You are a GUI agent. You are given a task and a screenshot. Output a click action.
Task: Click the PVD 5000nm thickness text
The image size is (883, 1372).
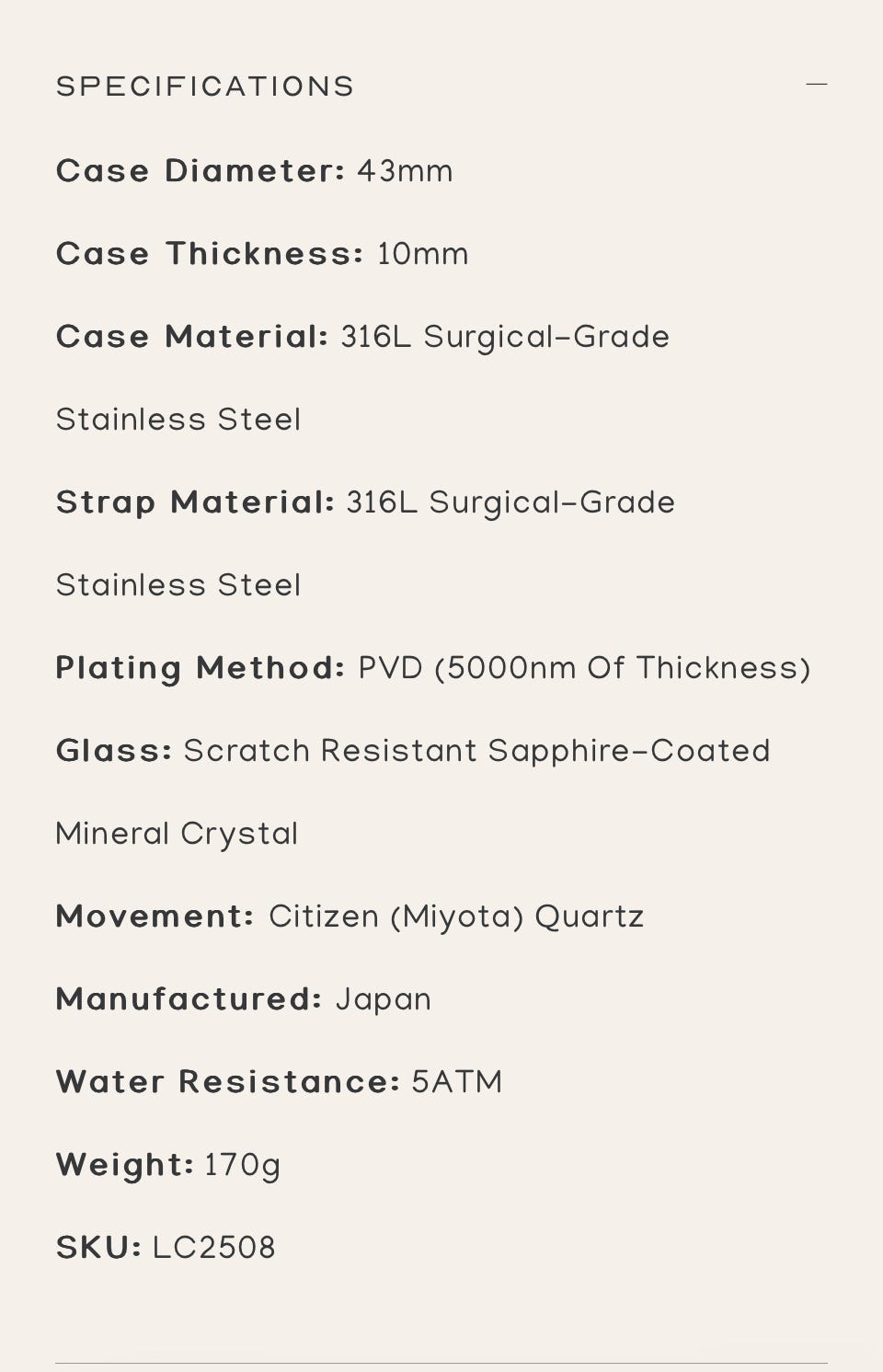click(584, 668)
